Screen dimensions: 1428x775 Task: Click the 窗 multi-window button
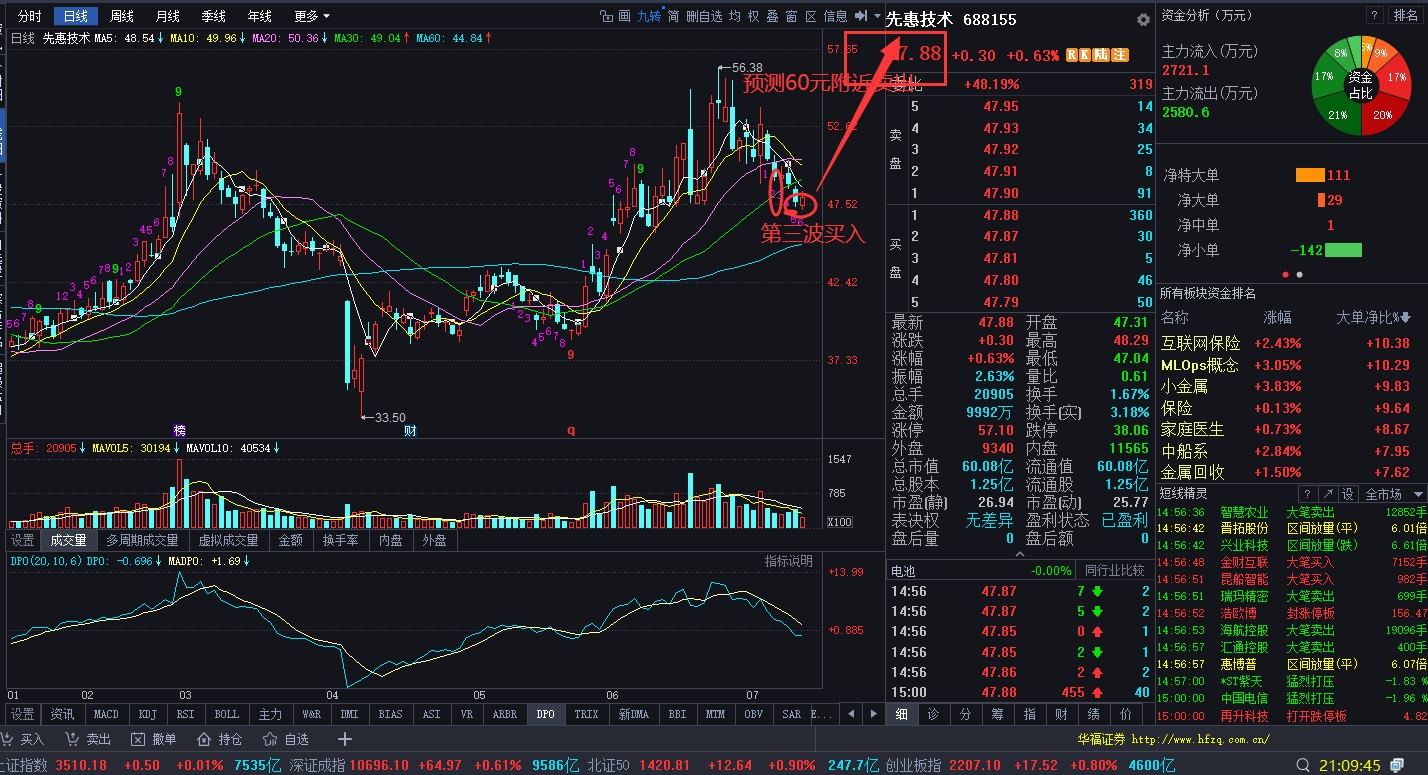click(792, 16)
